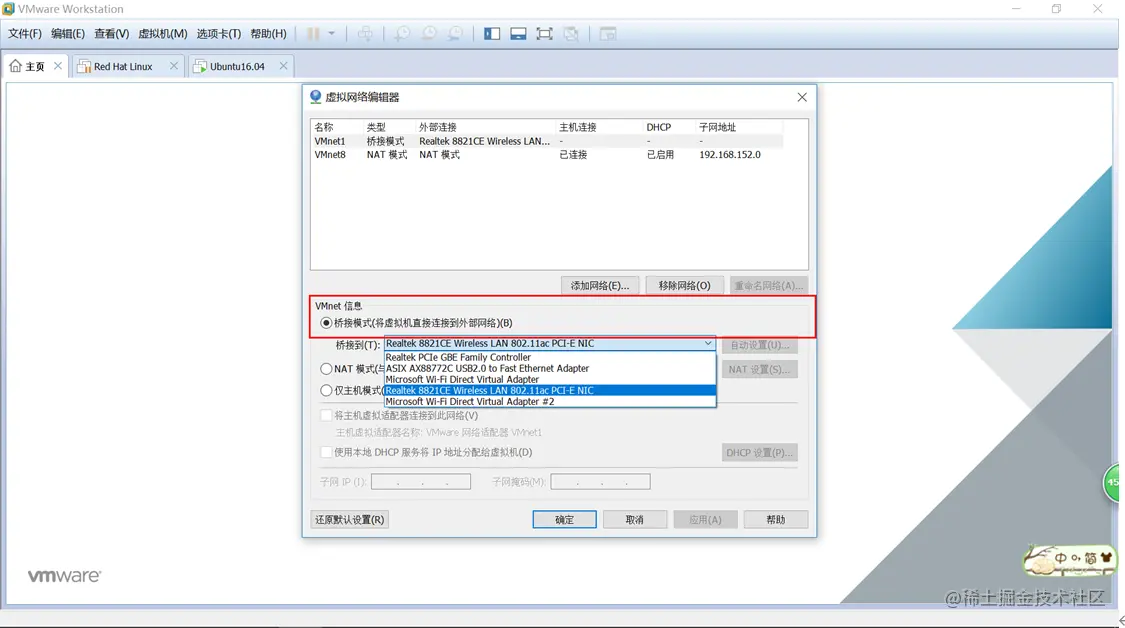1125x628 pixels.
Task: Choose Realtek PCIe GBE Family Controller option
Action: (x=550, y=357)
